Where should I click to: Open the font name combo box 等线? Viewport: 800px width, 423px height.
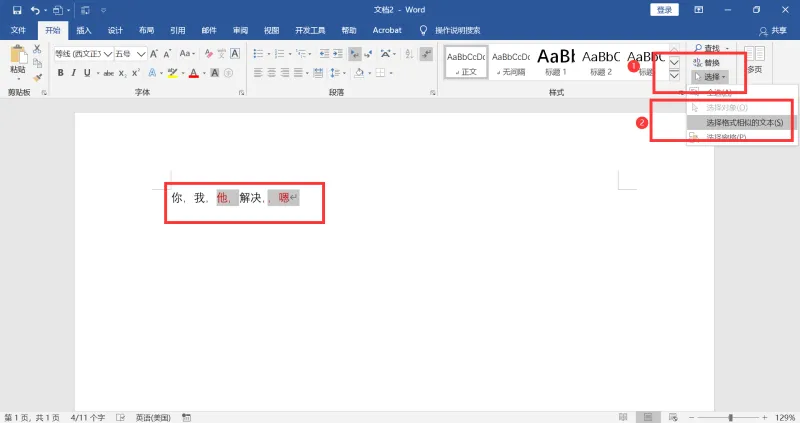click(x=84, y=54)
